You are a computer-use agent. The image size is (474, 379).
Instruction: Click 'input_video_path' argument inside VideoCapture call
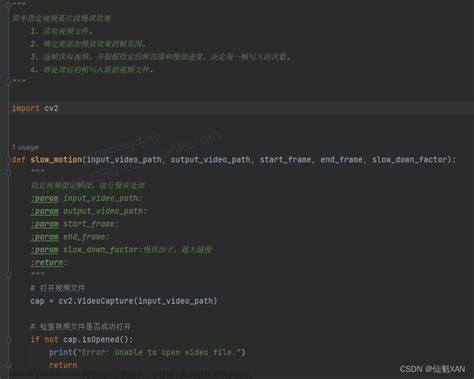tap(175, 301)
